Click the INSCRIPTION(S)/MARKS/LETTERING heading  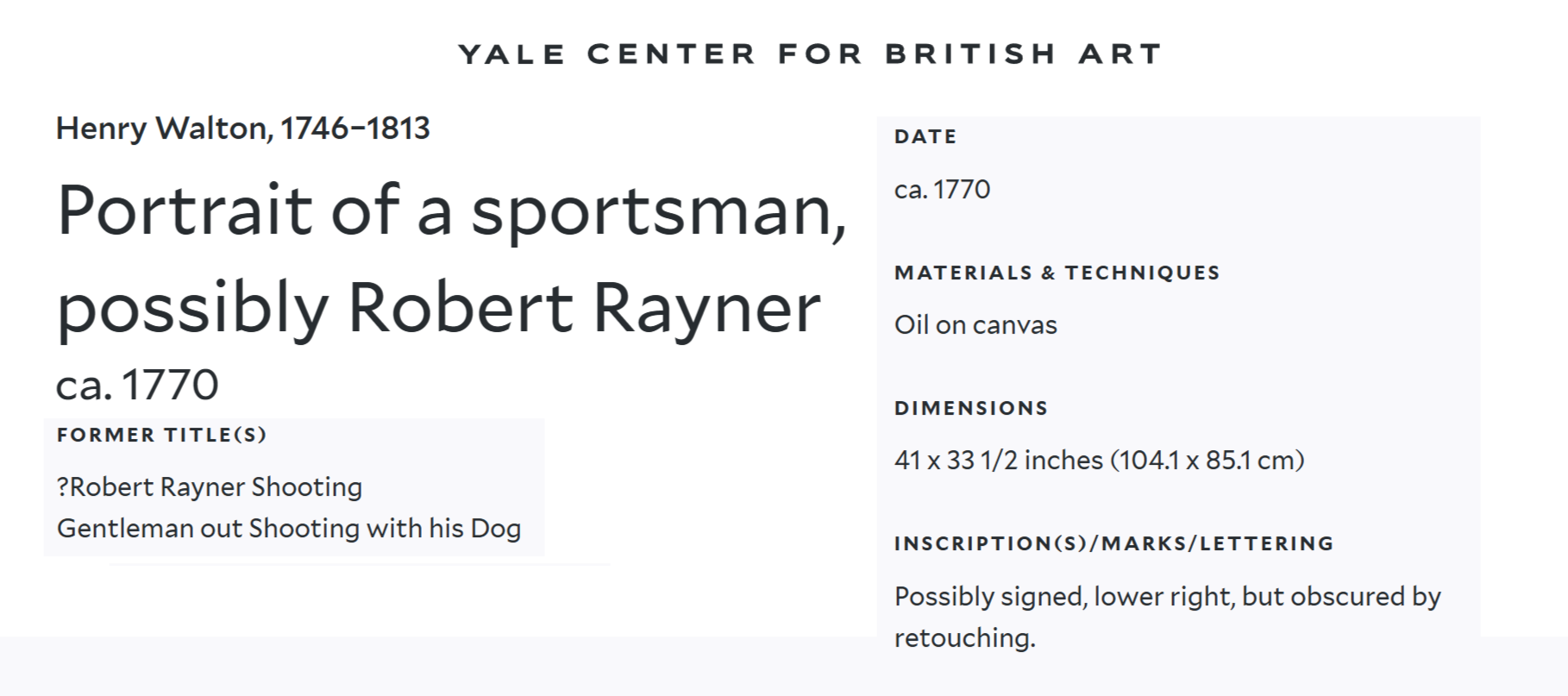[x=1113, y=543]
